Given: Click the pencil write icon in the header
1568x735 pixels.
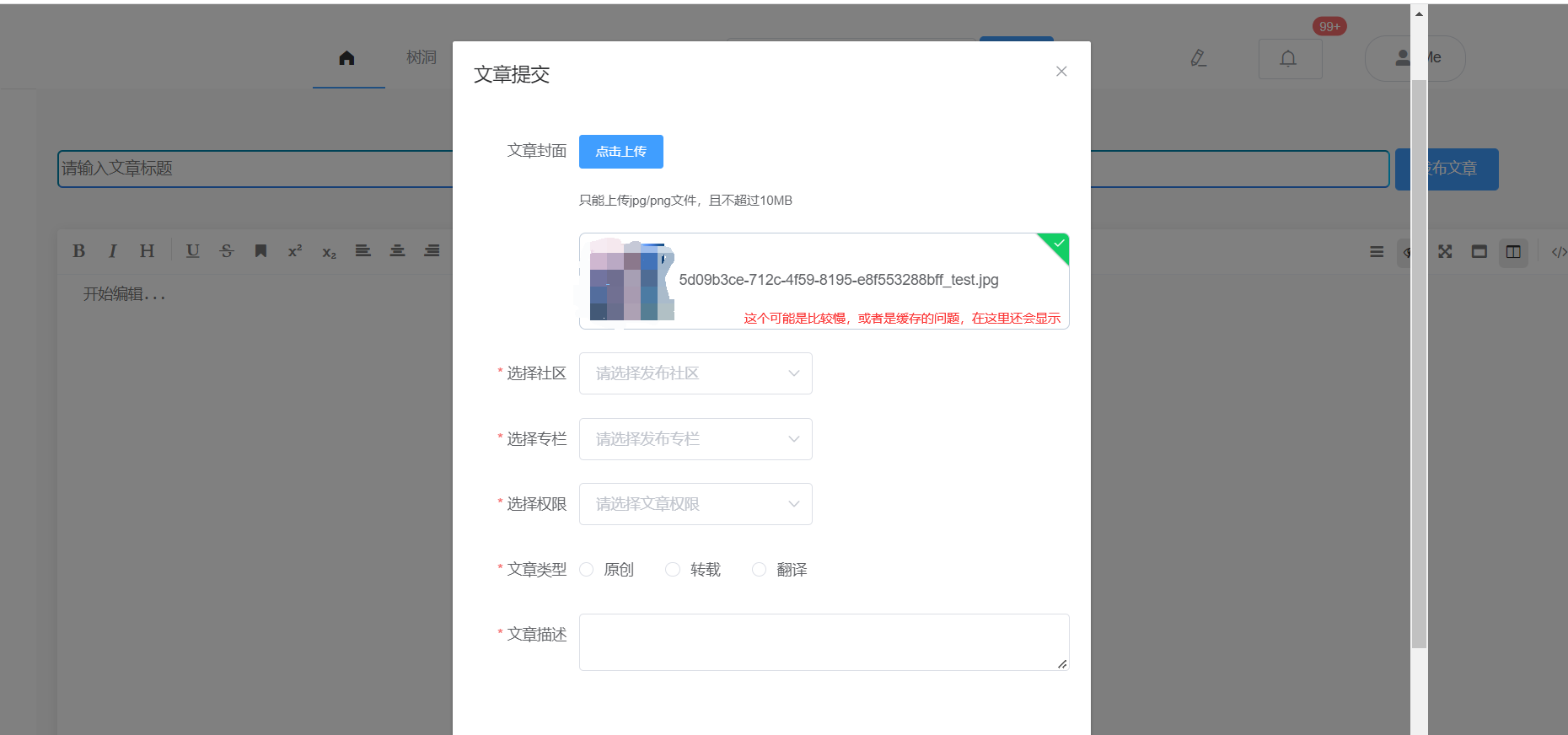Looking at the screenshot, I should [1198, 58].
